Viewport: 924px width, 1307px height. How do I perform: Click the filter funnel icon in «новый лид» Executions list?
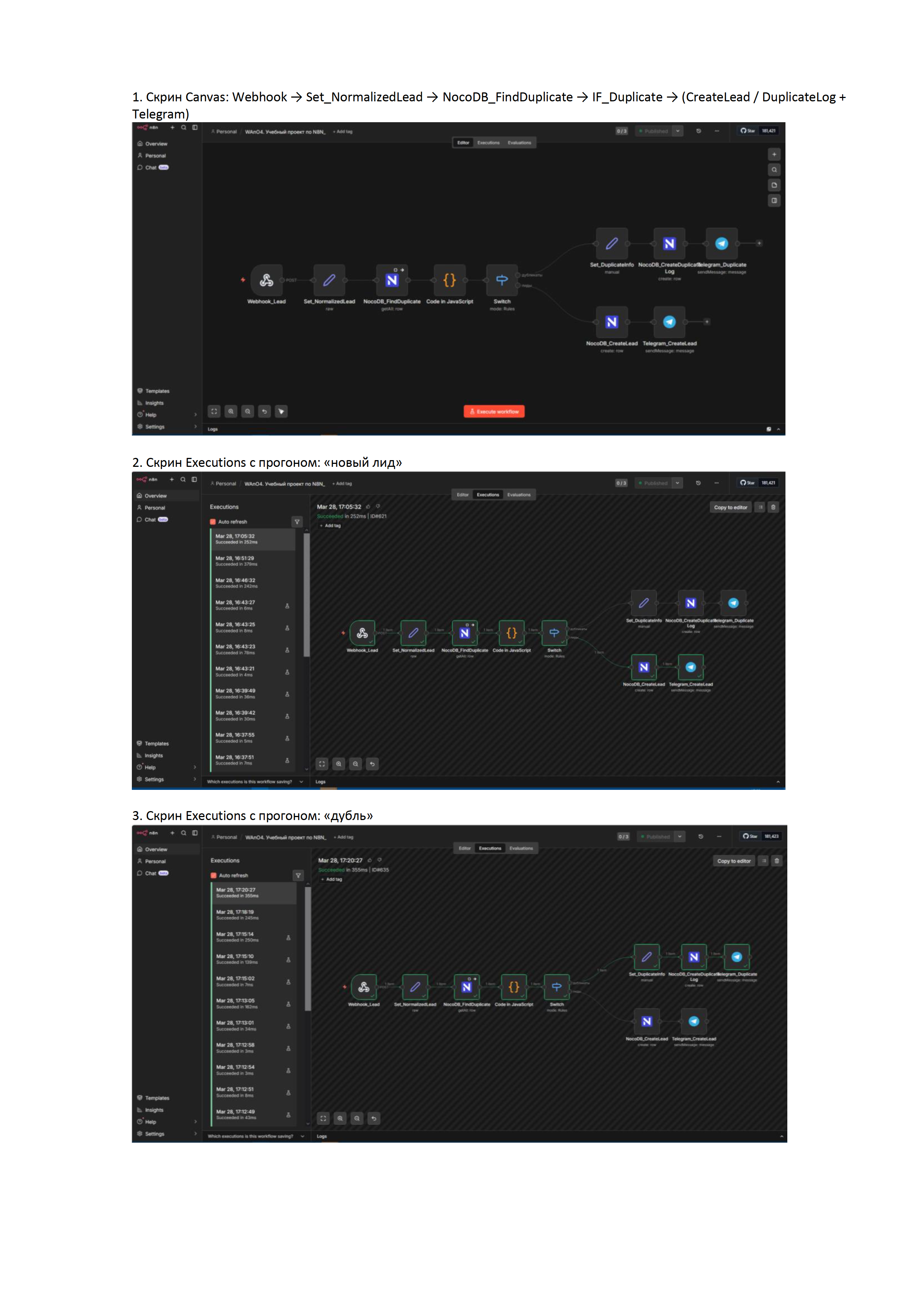pos(297,522)
